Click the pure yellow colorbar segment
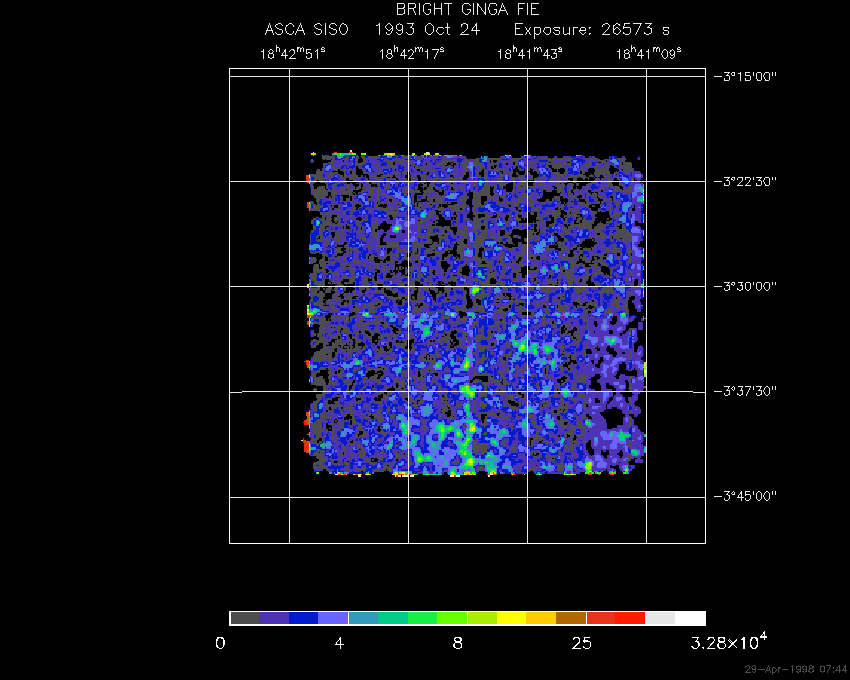 [511, 618]
